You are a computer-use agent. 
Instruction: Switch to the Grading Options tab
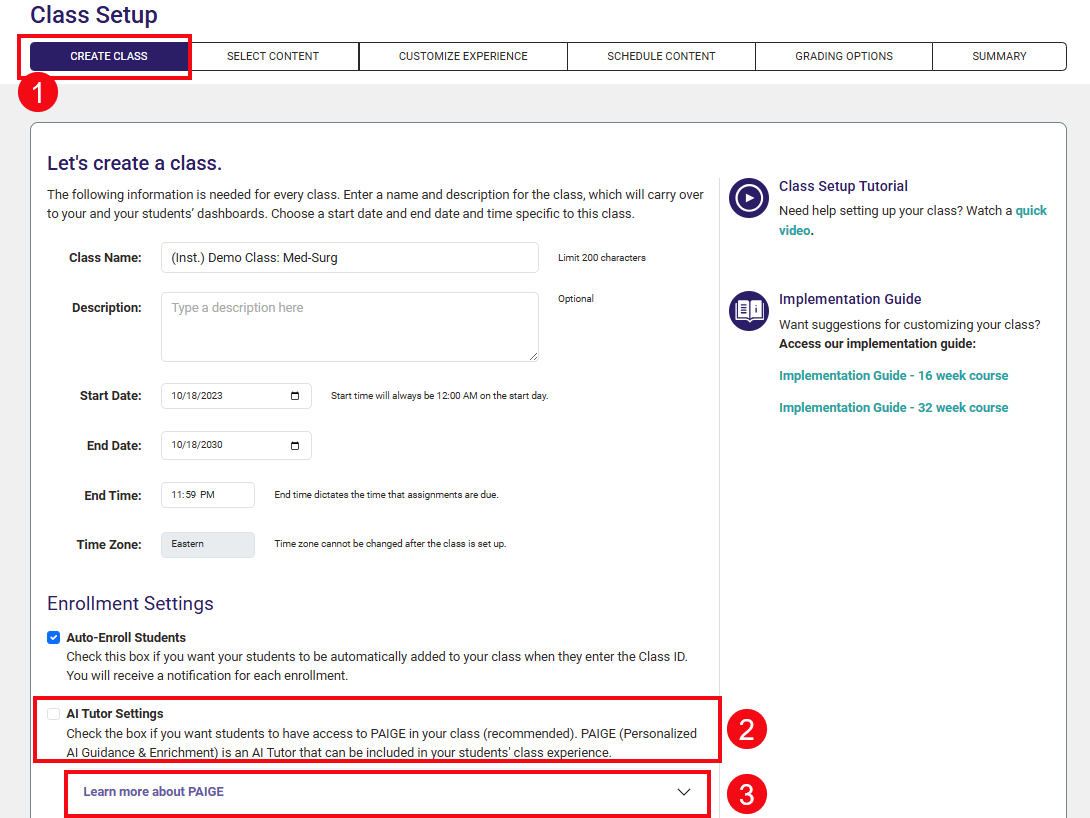pos(844,56)
